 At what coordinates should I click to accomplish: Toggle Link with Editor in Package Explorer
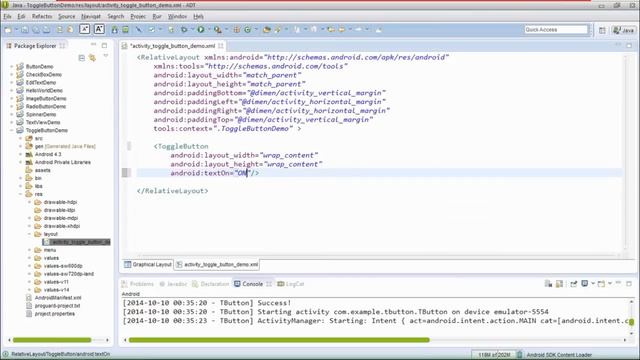pyautogui.click(x=93, y=58)
